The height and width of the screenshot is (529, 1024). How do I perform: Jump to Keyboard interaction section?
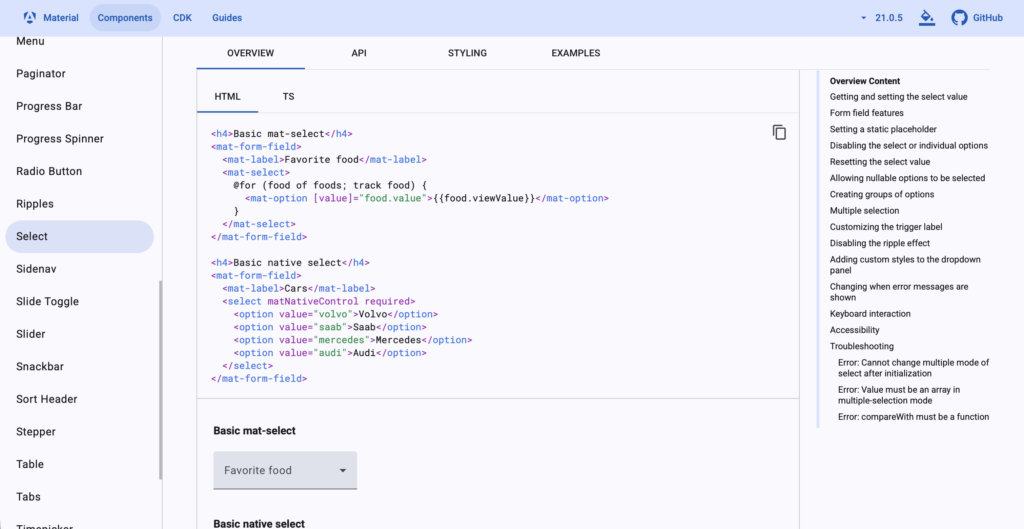tap(869, 314)
